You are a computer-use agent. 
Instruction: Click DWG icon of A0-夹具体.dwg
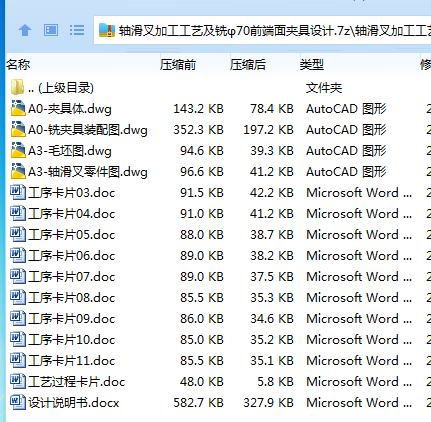18,108
